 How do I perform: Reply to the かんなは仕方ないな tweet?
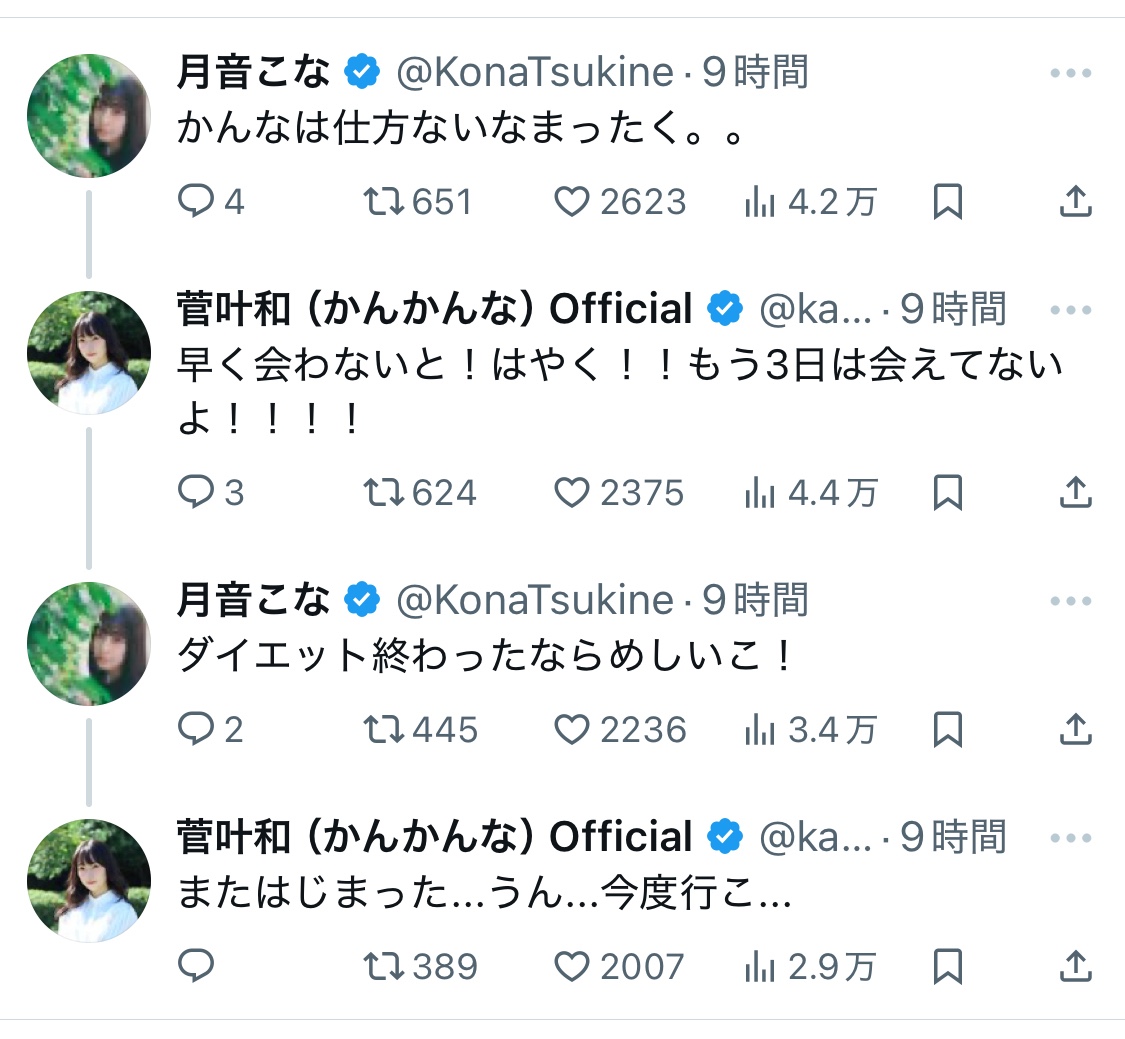point(197,203)
